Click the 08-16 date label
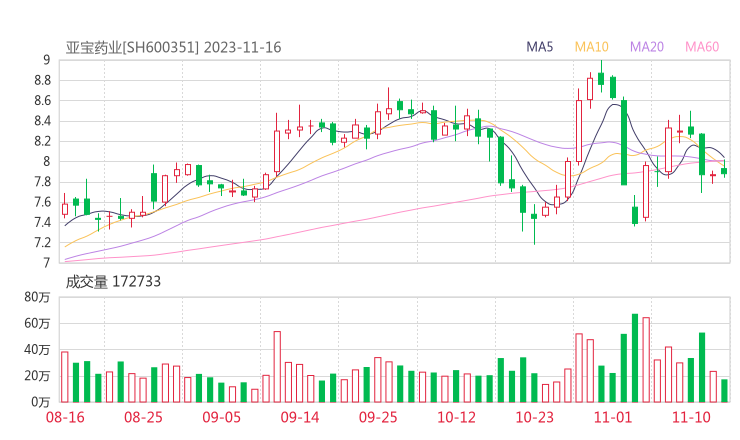Screen dimensions: 740x440 click(65, 417)
